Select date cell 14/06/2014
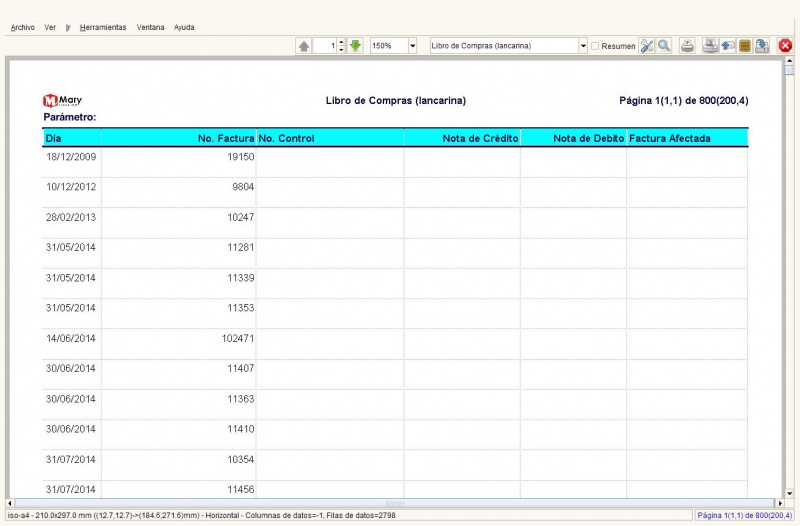 click(x=71, y=338)
